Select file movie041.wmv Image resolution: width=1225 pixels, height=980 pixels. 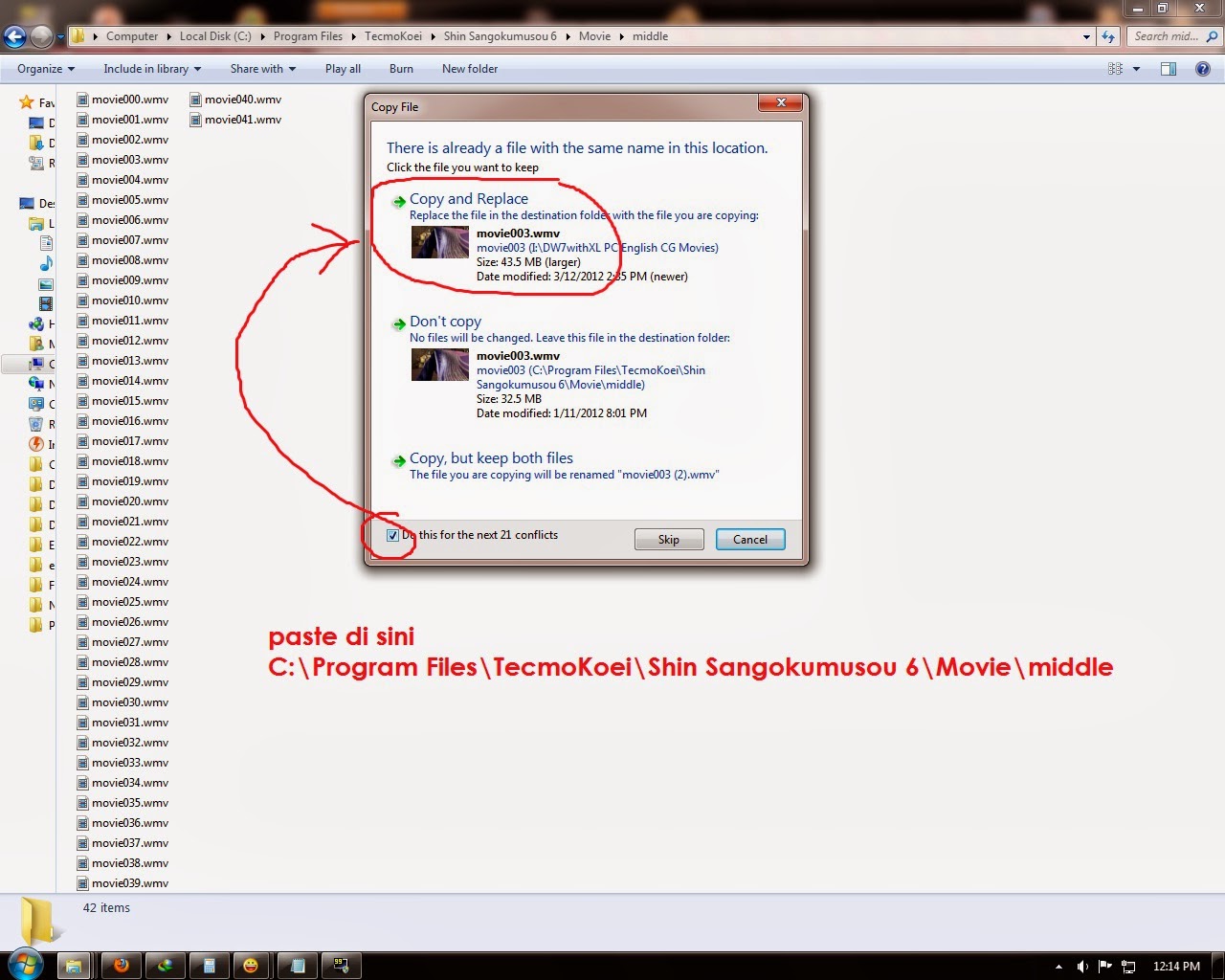click(235, 120)
